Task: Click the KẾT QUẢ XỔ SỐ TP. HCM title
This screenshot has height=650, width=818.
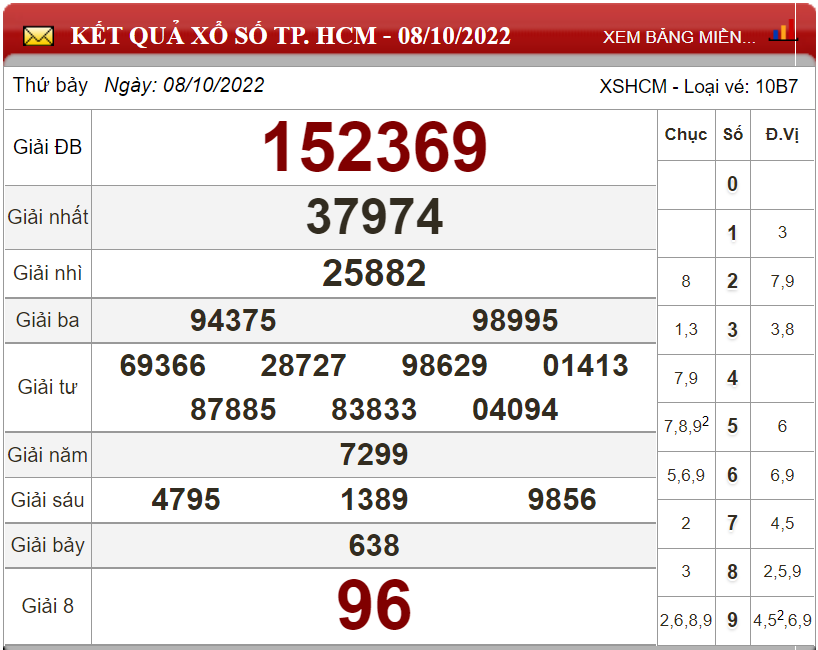Action: (291, 36)
